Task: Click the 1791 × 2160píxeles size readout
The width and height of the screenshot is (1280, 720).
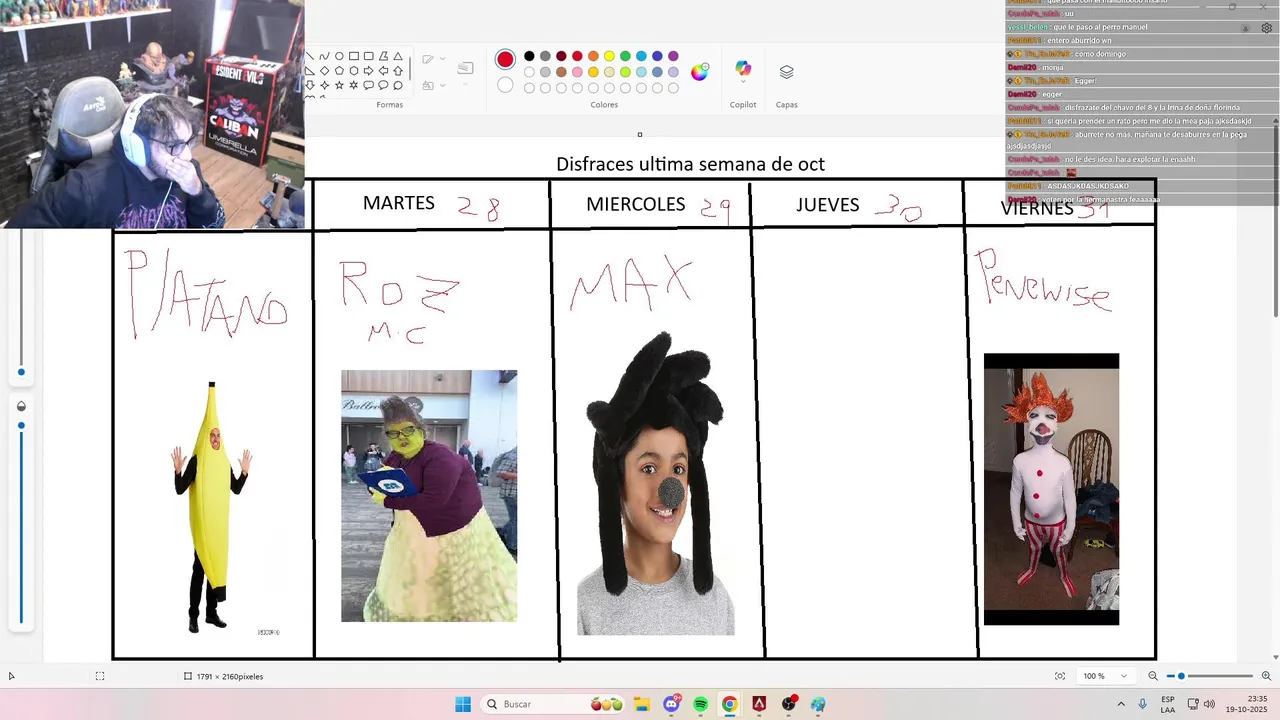Action: coord(230,677)
